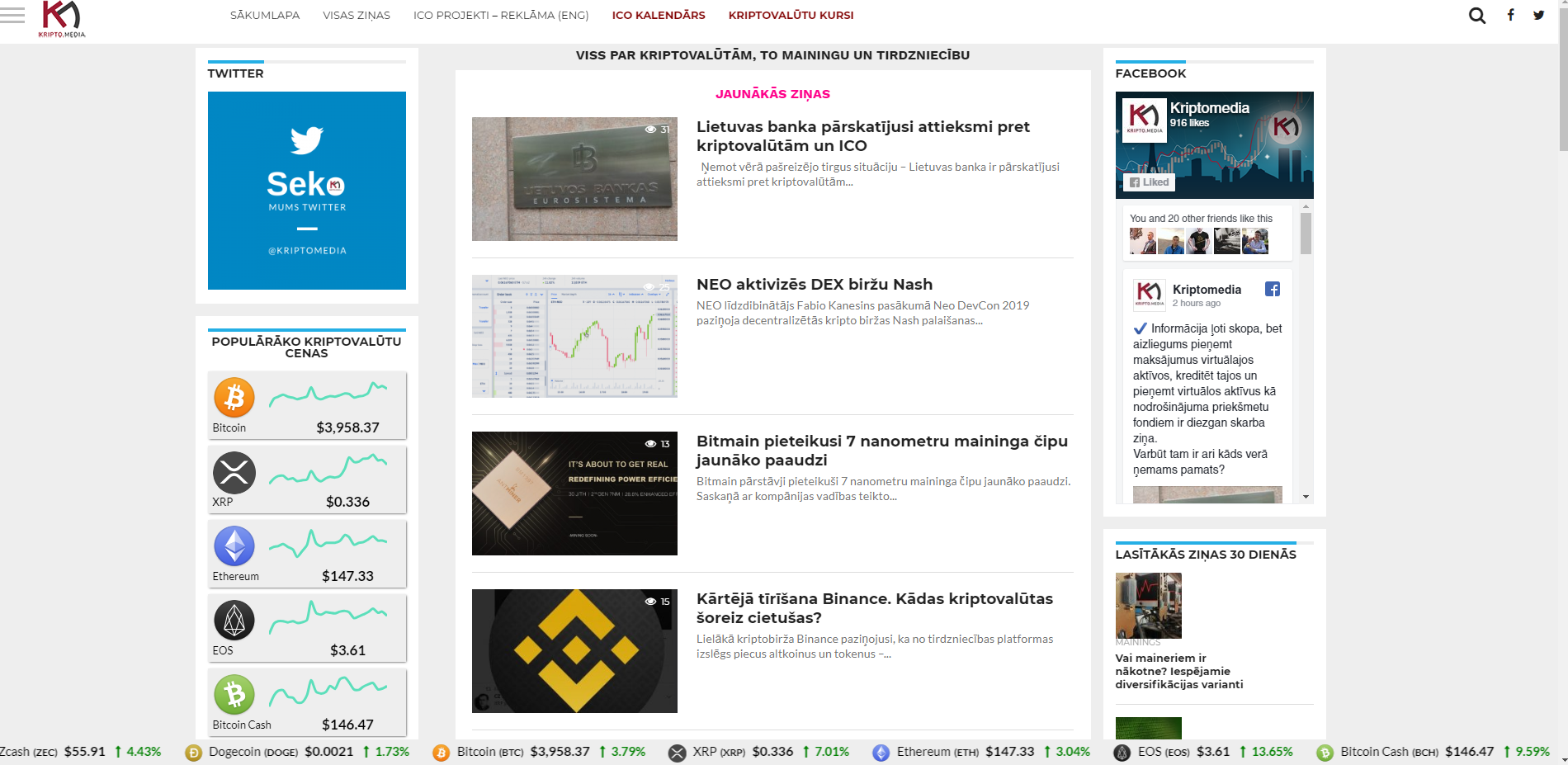
Task: Follow the @KRIPTOMEDIA handle link
Action: click(306, 249)
